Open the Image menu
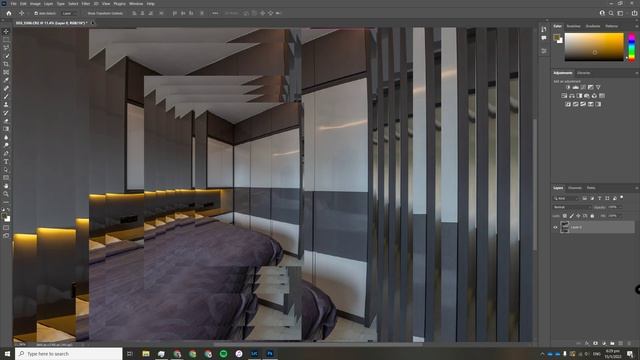 coord(35,3)
